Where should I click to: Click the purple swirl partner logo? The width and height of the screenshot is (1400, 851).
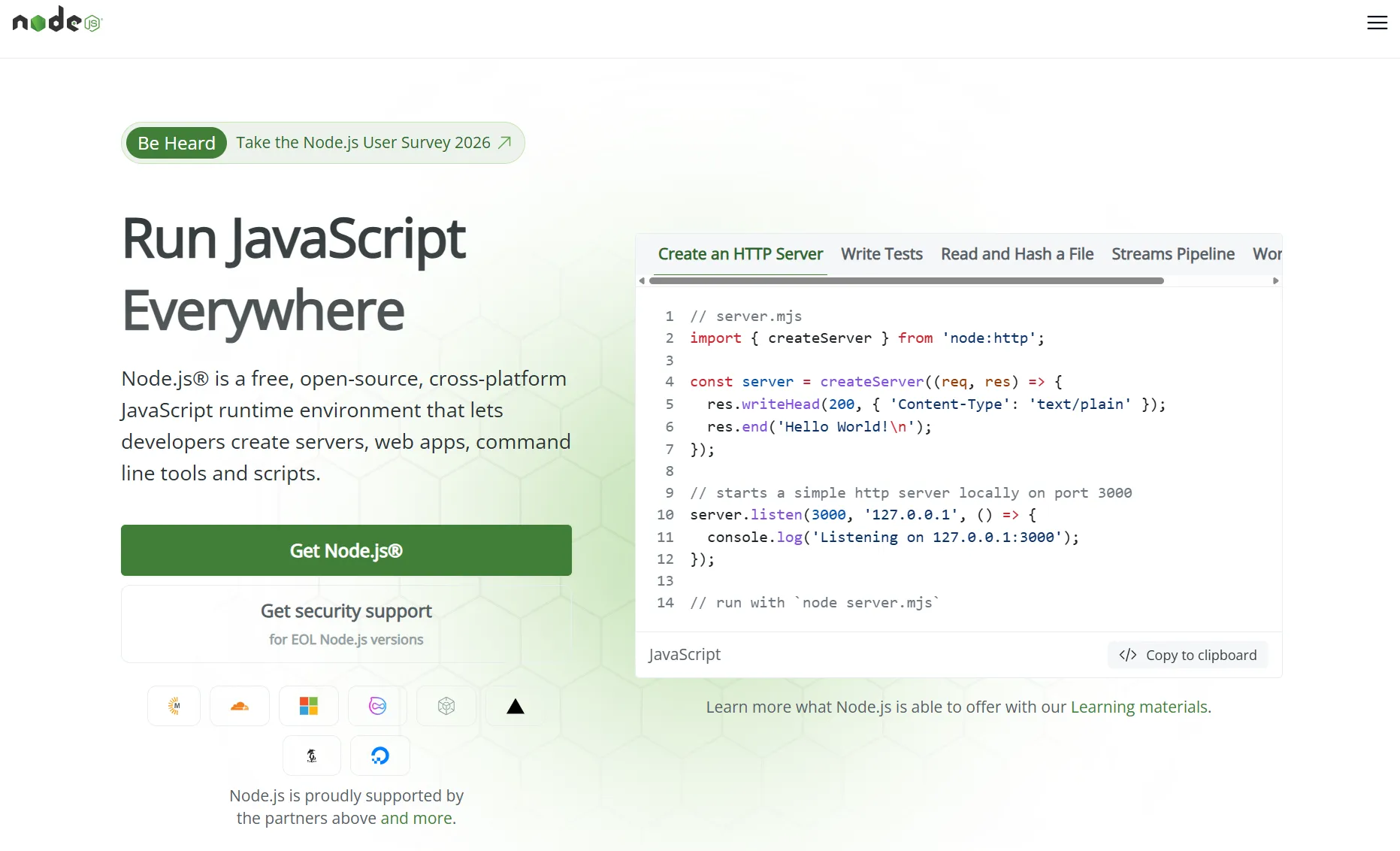click(377, 706)
